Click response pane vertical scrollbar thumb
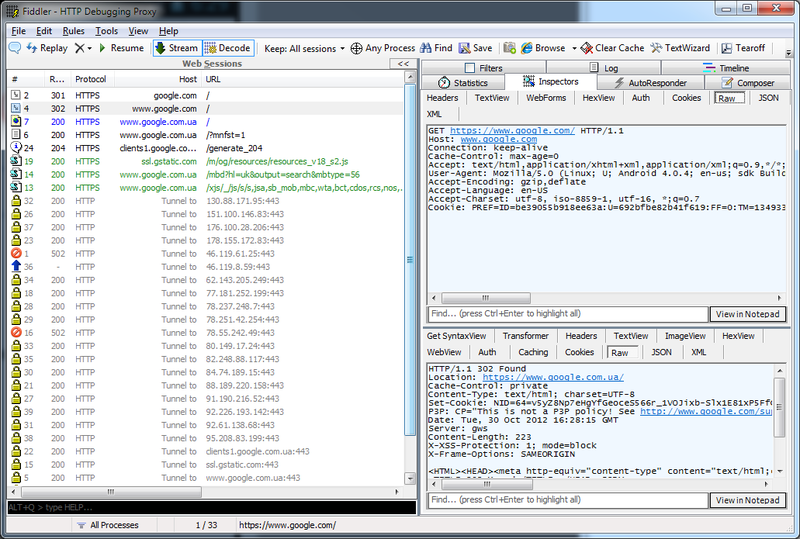Viewport: 800px width, 539px height. pyautogui.click(x=779, y=407)
